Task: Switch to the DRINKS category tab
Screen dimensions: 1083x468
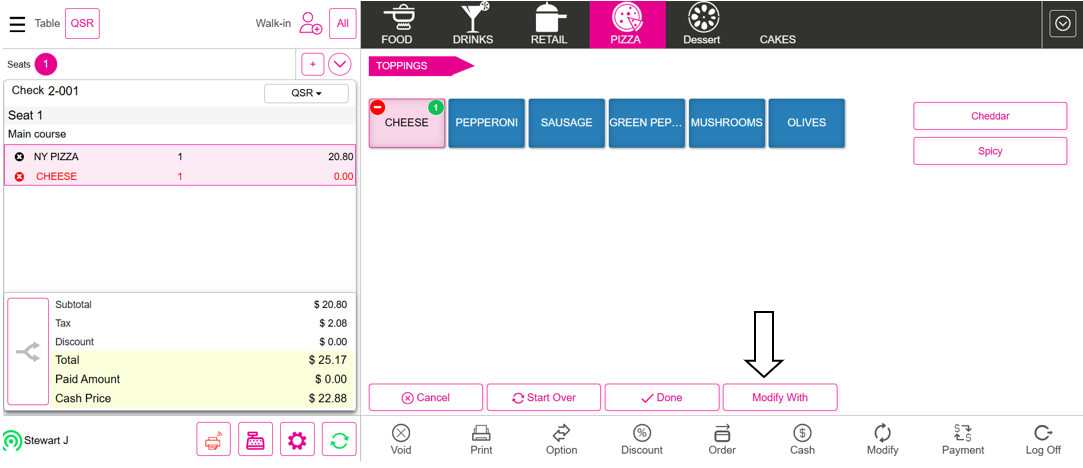Action: [472, 25]
